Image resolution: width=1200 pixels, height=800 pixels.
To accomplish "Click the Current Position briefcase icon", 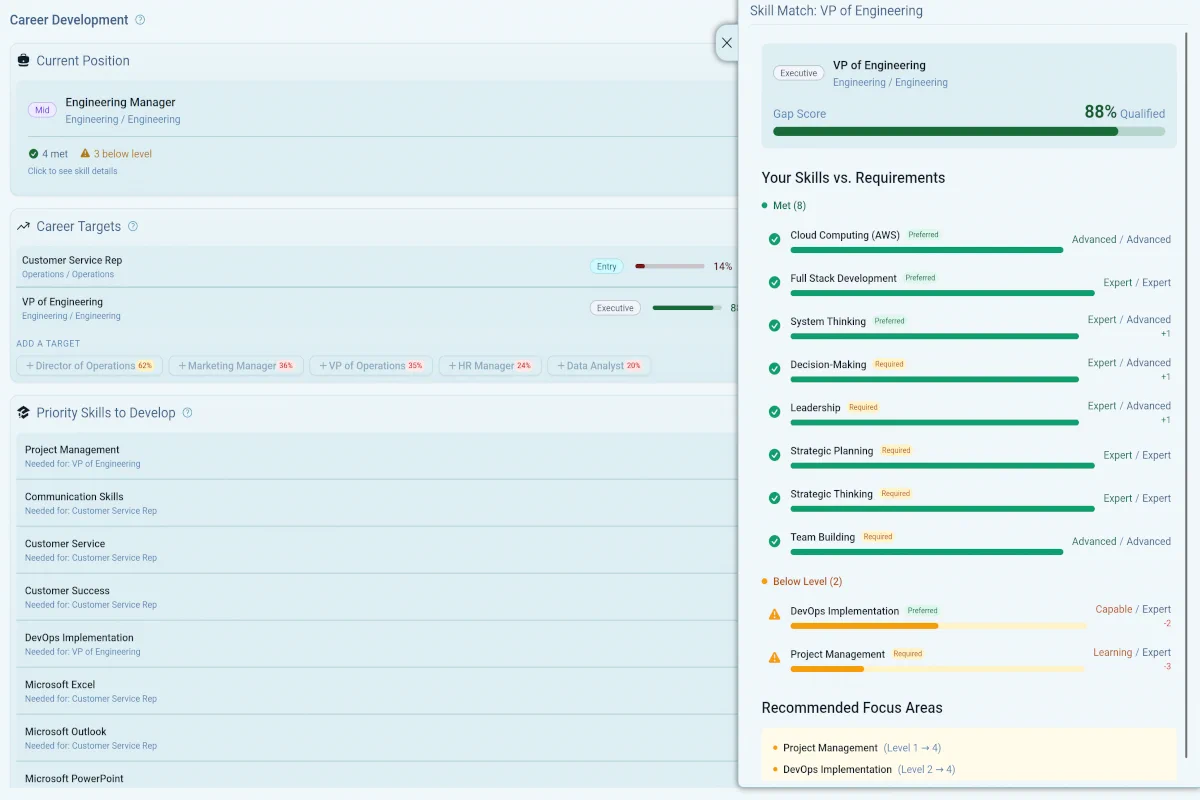I will tap(24, 61).
